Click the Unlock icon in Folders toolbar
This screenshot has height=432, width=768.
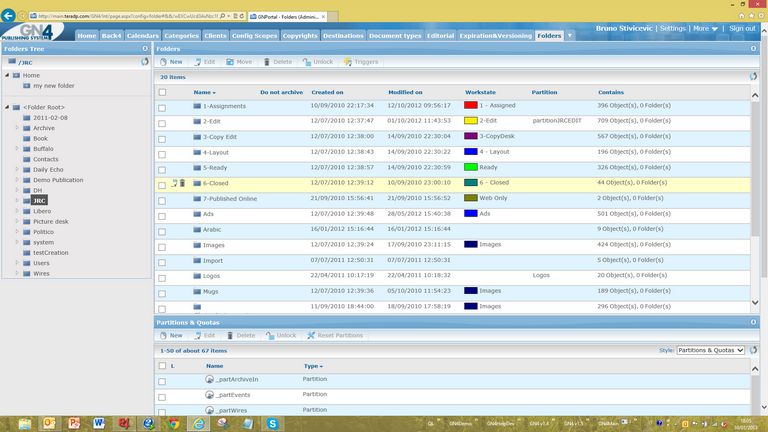click(x=307, y=62)
